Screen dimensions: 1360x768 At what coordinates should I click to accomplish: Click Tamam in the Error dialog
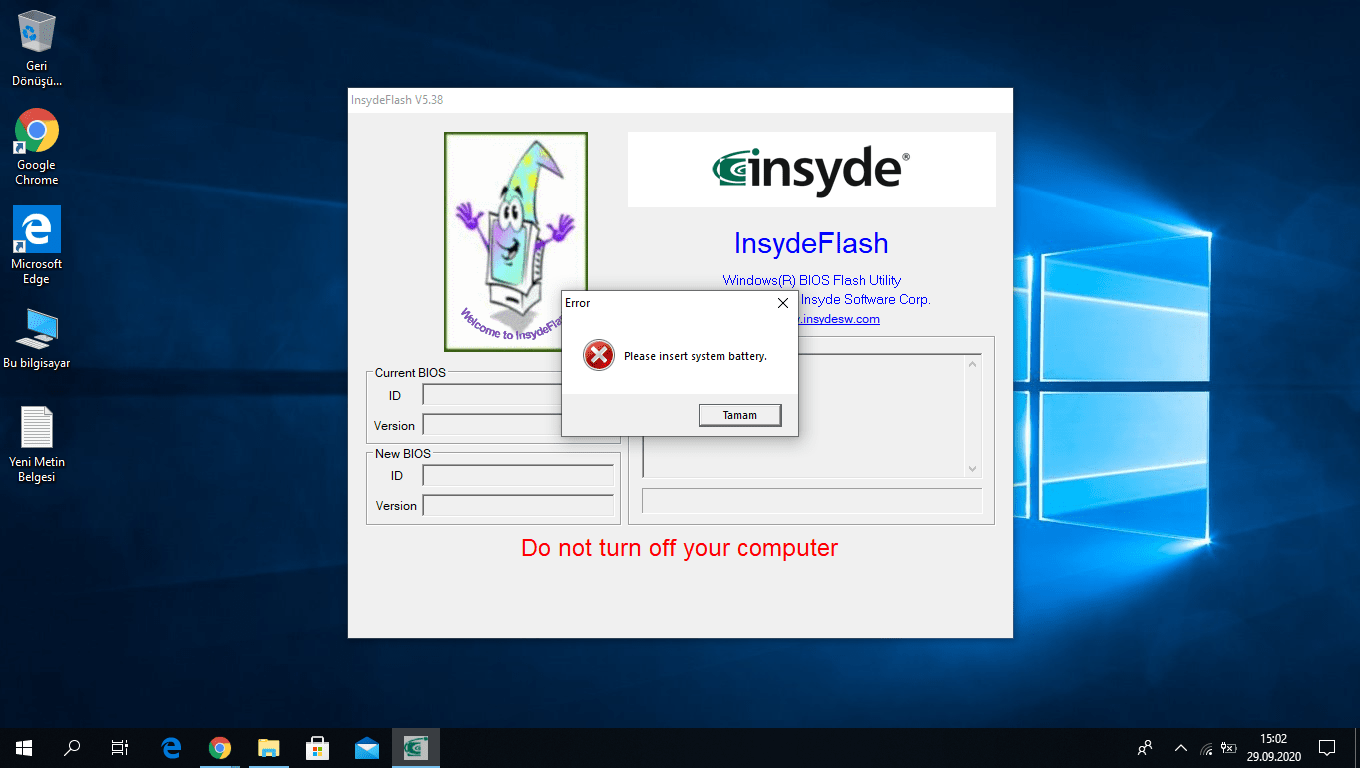coord(740,415)
